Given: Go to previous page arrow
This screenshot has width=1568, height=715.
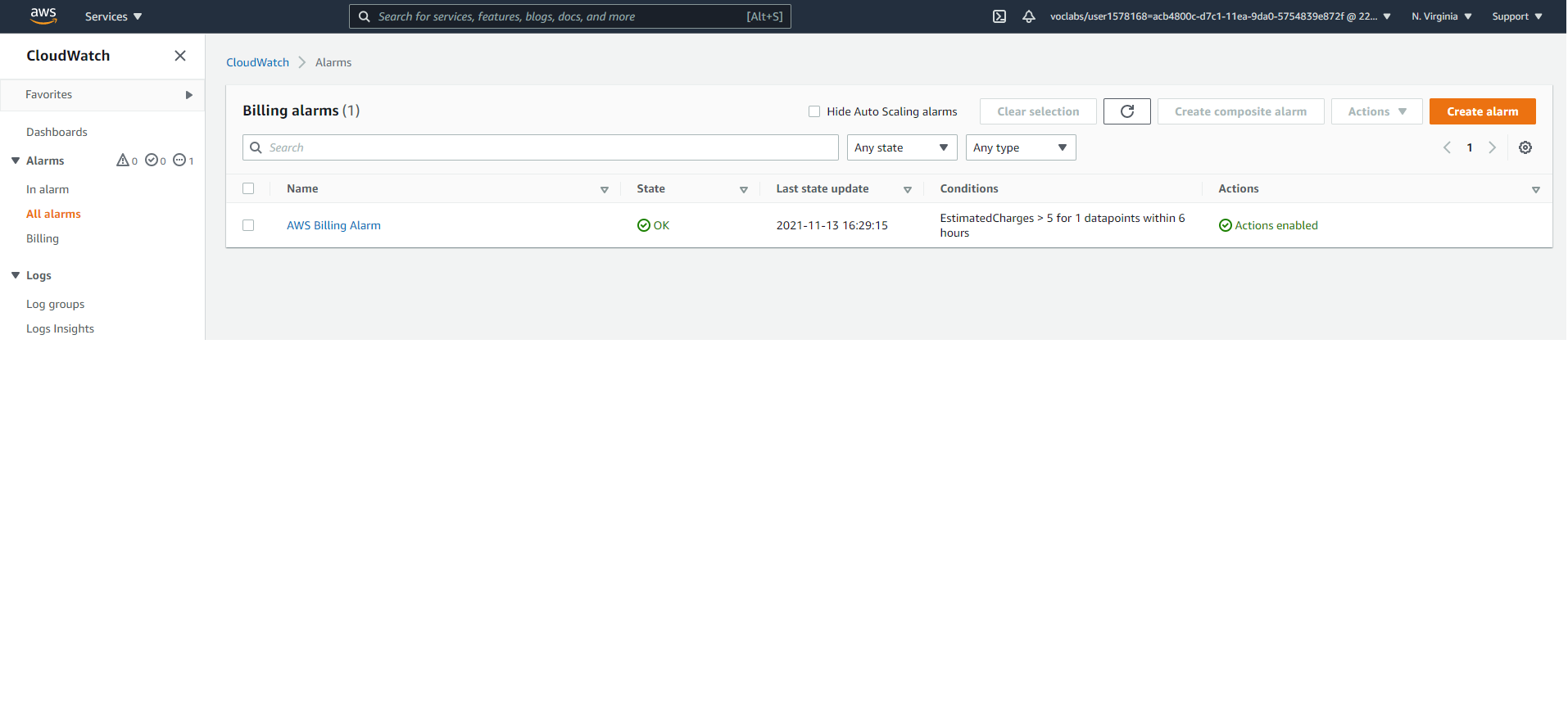Looking at the screenshot, I should pos(1447,147).
